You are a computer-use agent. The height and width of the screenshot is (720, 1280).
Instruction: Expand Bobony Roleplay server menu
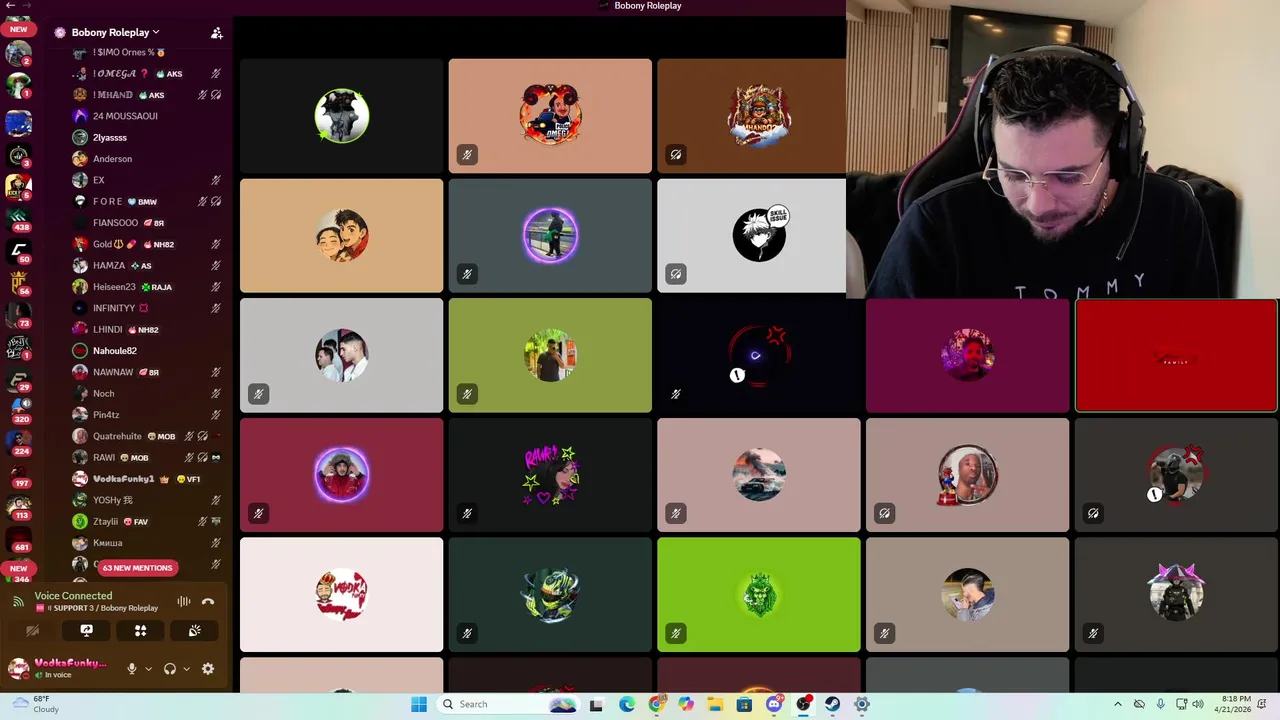point(115,32)
